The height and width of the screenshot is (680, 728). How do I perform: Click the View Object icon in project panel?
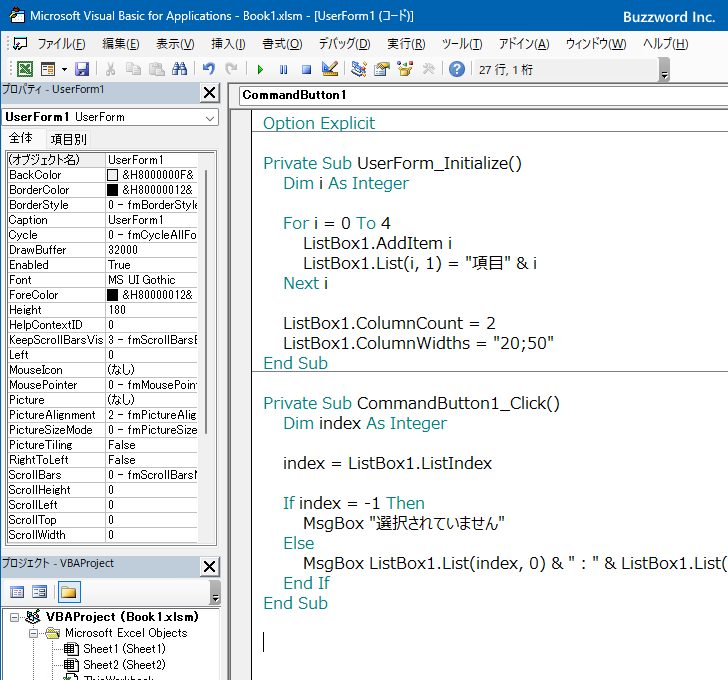39,592
